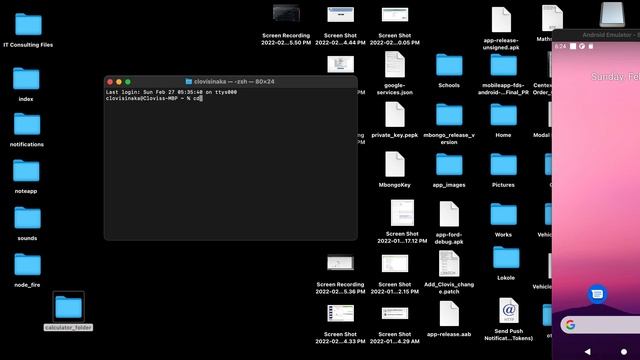Select the external drive icon on desktop

coord(612,15)
